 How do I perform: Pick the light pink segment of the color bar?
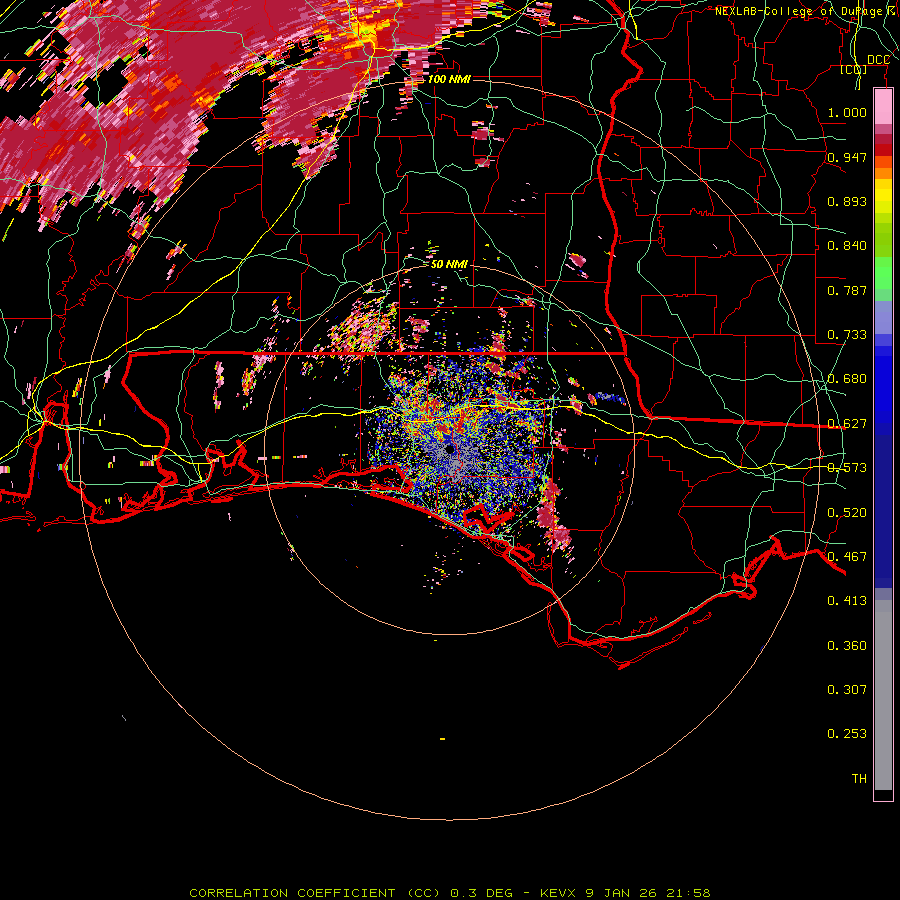tap(883, 107)
